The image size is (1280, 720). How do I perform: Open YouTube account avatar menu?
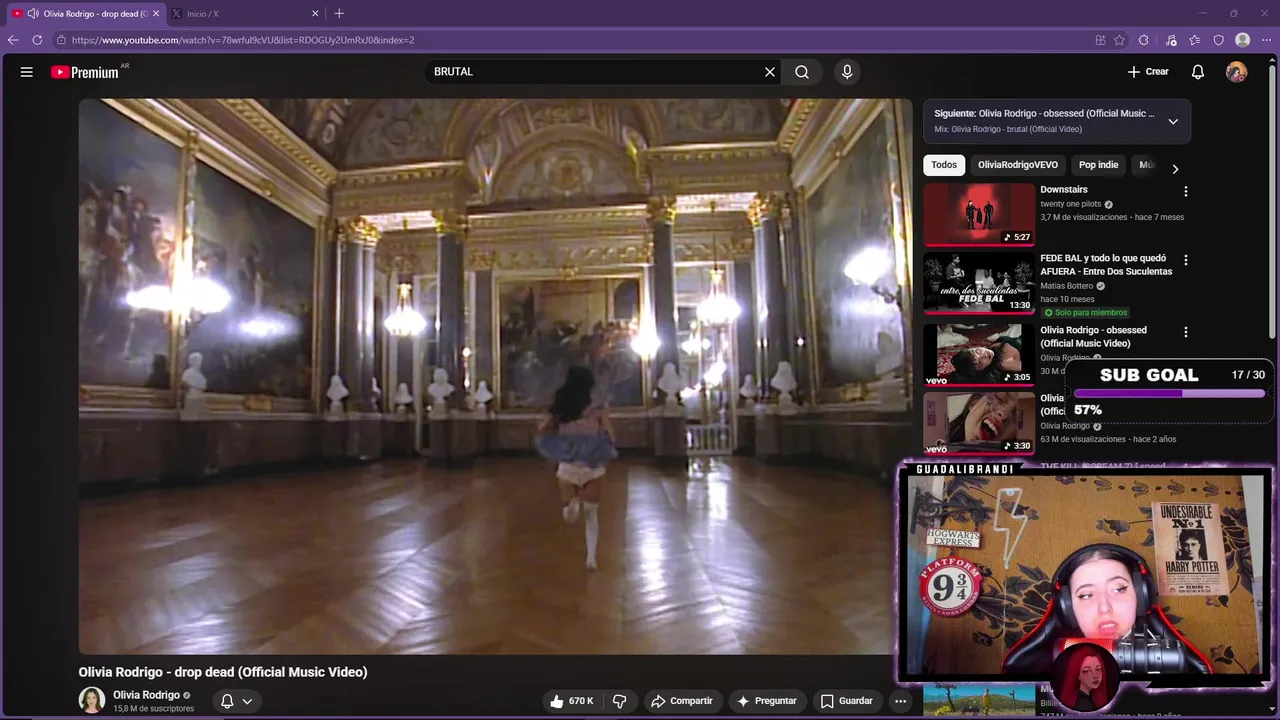(1237, 72)
